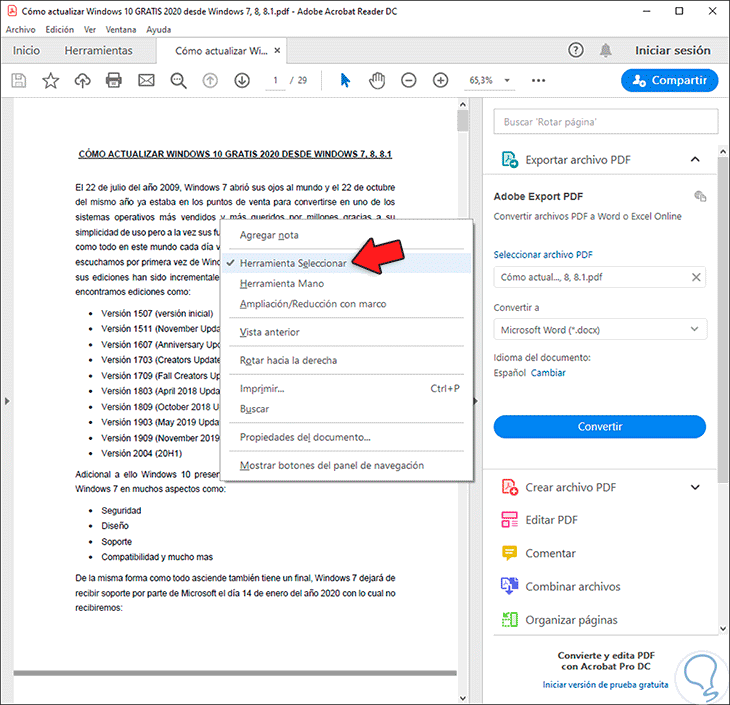Image resolution: width=730 pixels, height=705 pixels.
Task: Expand the left navigation panel arrow
Action: (7, 401)
